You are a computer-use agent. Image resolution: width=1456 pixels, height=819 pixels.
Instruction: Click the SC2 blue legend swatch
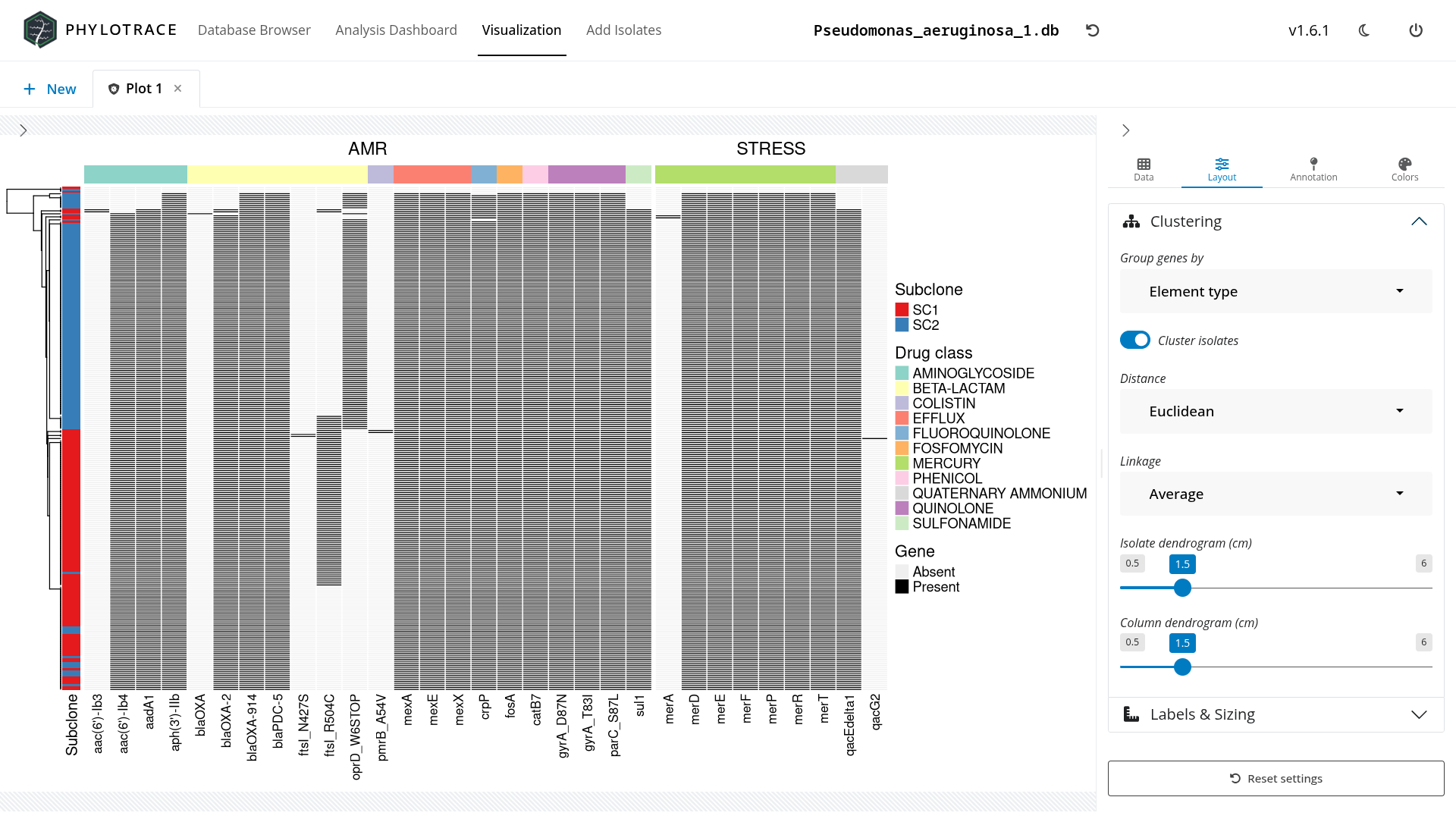pos(902,325)
